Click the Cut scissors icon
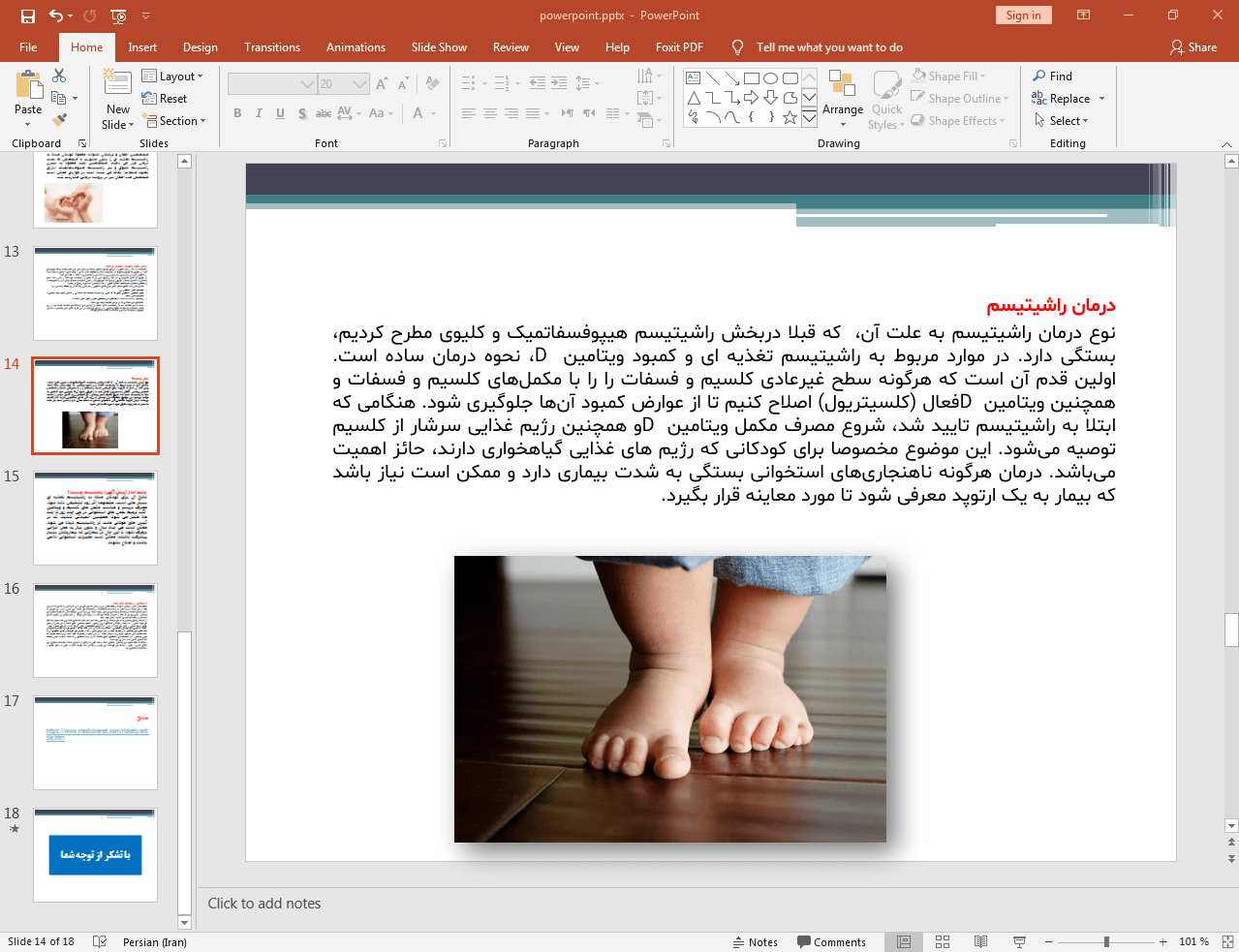This screenshot has width=1239, height=952. tap(59, 76)
